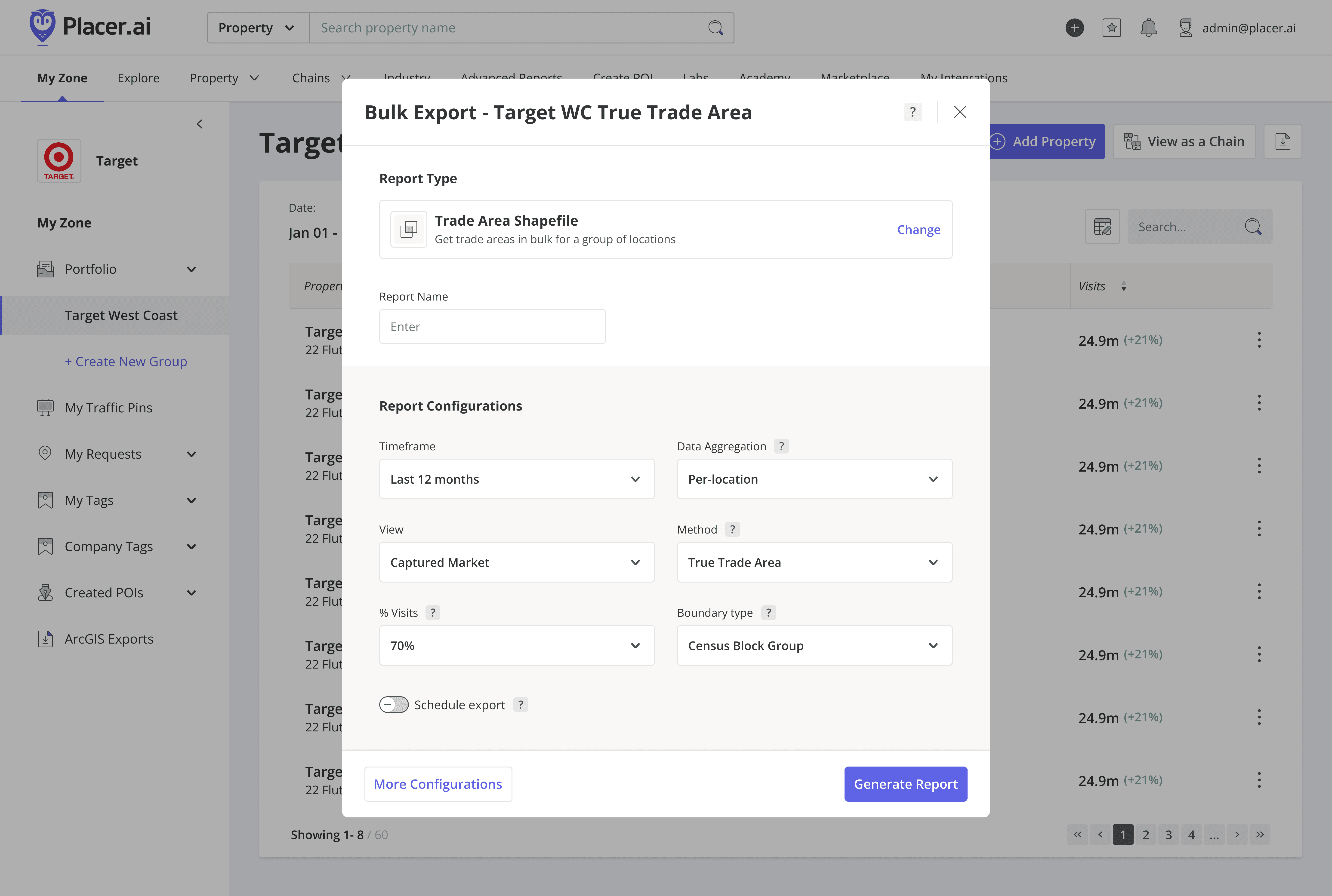Viewport: 1332px width, 896px height.
Task: Collapse the sidebar with arrow icon
Action: click(200, 124)
